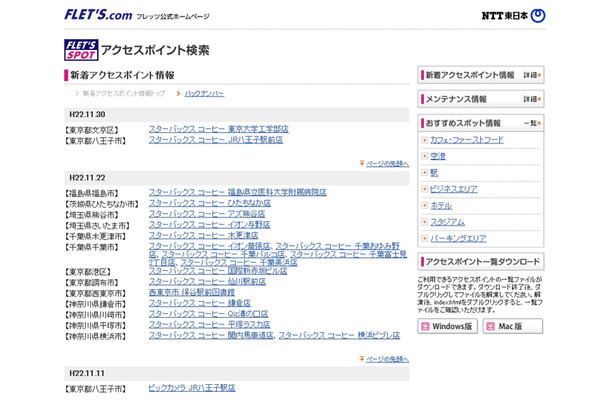Open 駅 category link

(x=434, y=173)
